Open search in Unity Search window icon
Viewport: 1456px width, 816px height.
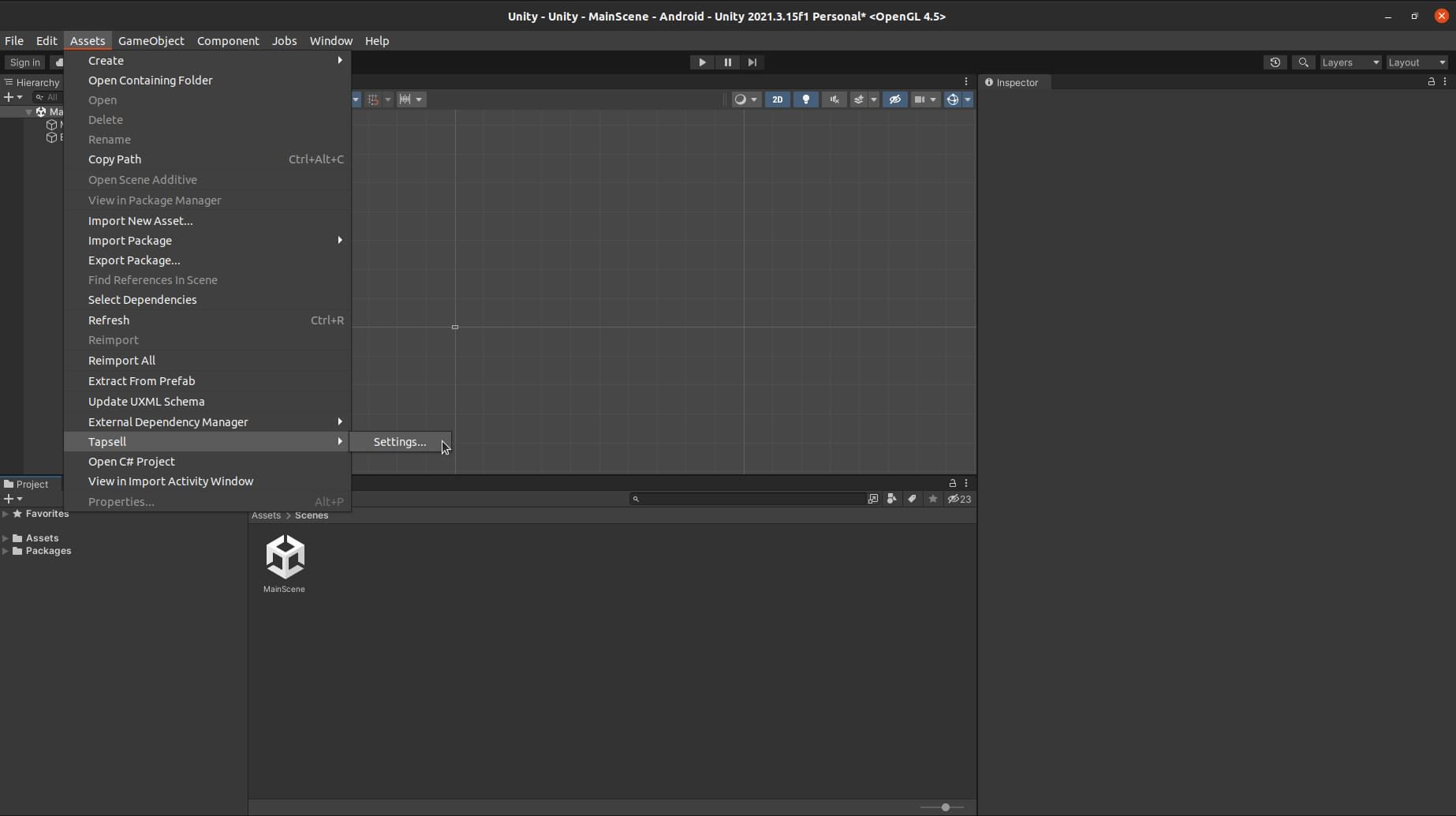point(872,499)
